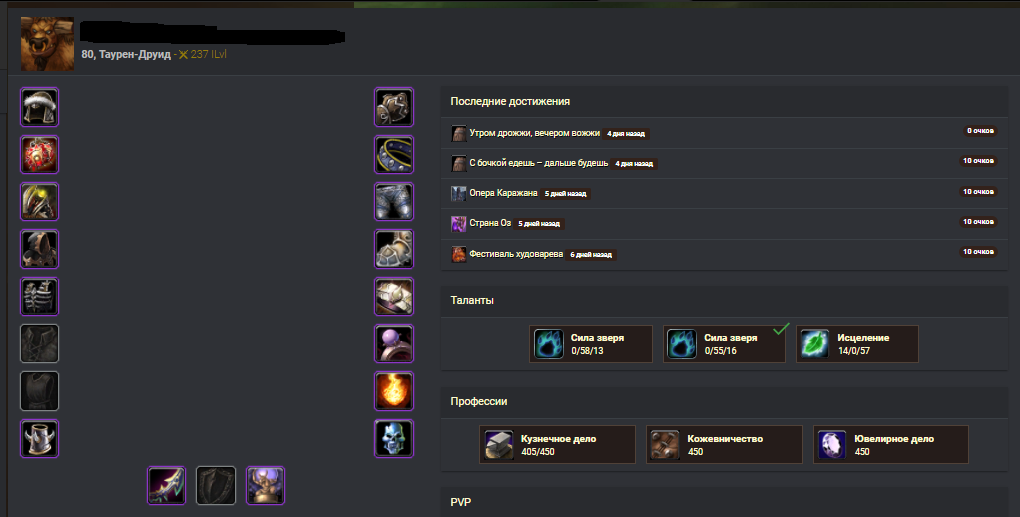
Task: Select active Сила зверя 0/55/16 talent spec
Action: point(724,344)
